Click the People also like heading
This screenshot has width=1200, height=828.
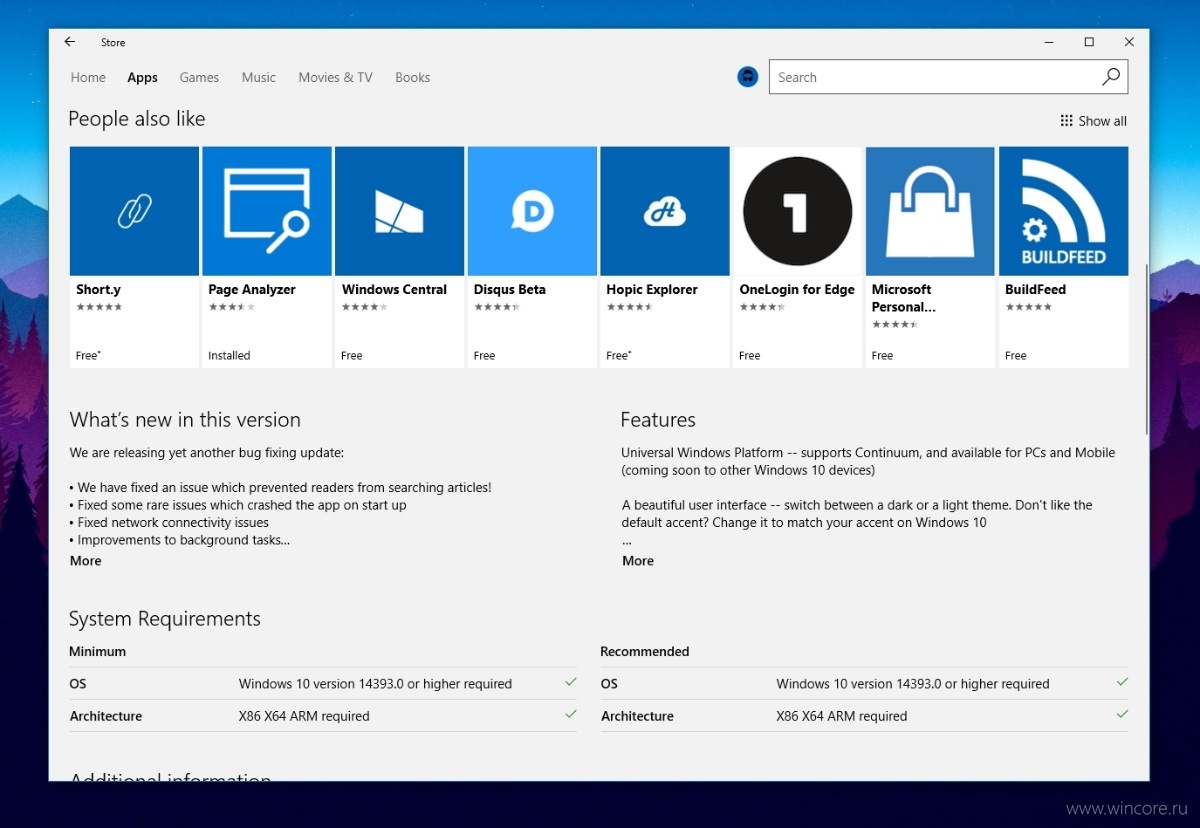137,119
